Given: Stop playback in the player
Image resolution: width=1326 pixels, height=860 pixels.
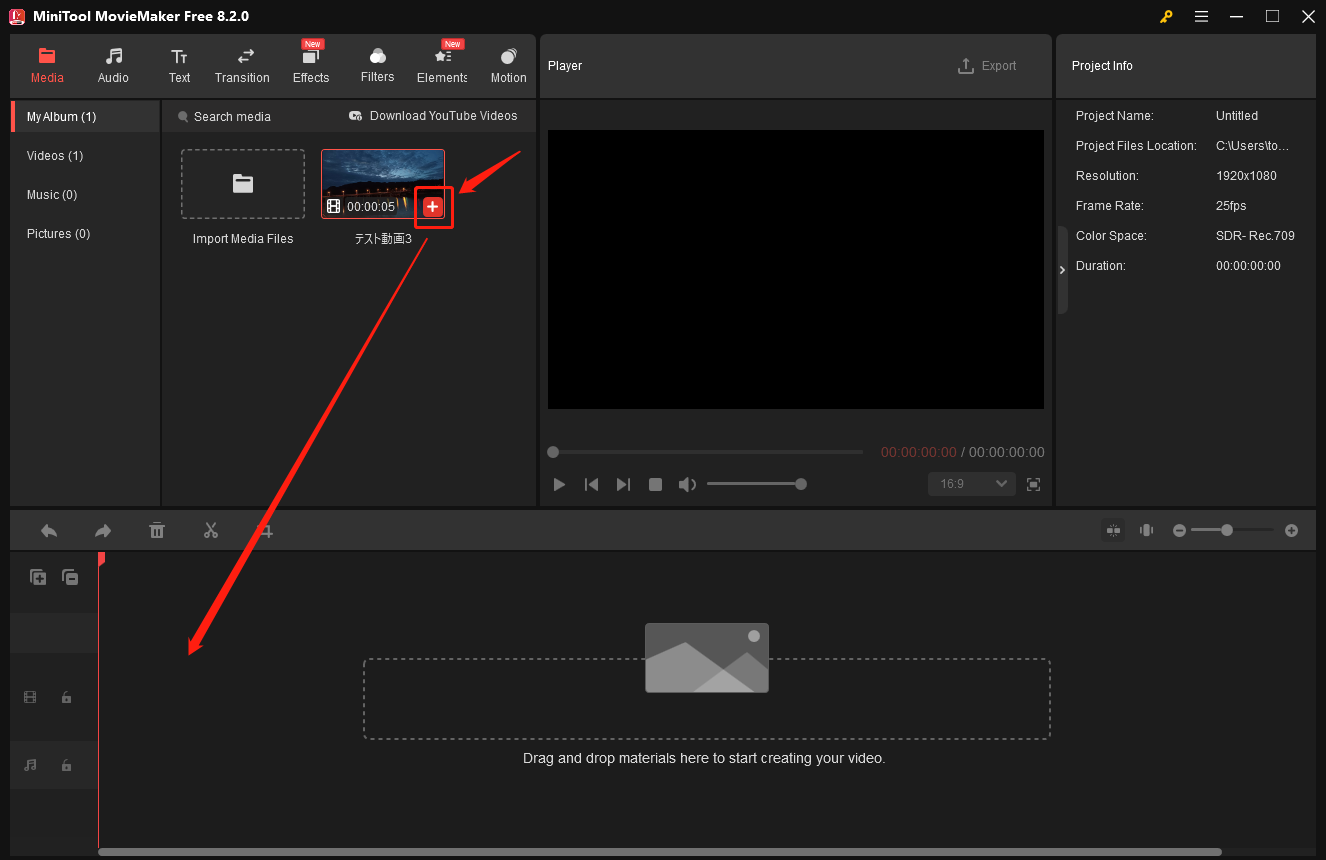Looking at the screenshot, I should click(655, 484).
